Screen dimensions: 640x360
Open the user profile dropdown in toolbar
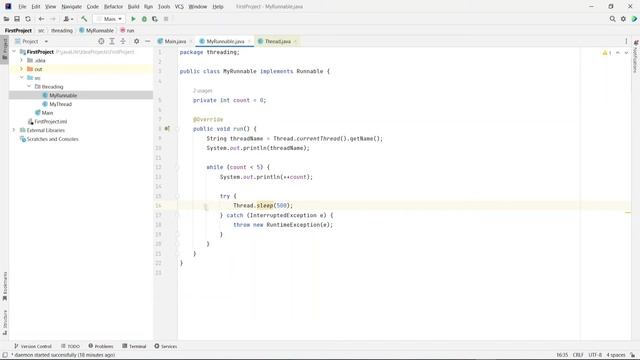pyautogui.click(x=68, y=19)
